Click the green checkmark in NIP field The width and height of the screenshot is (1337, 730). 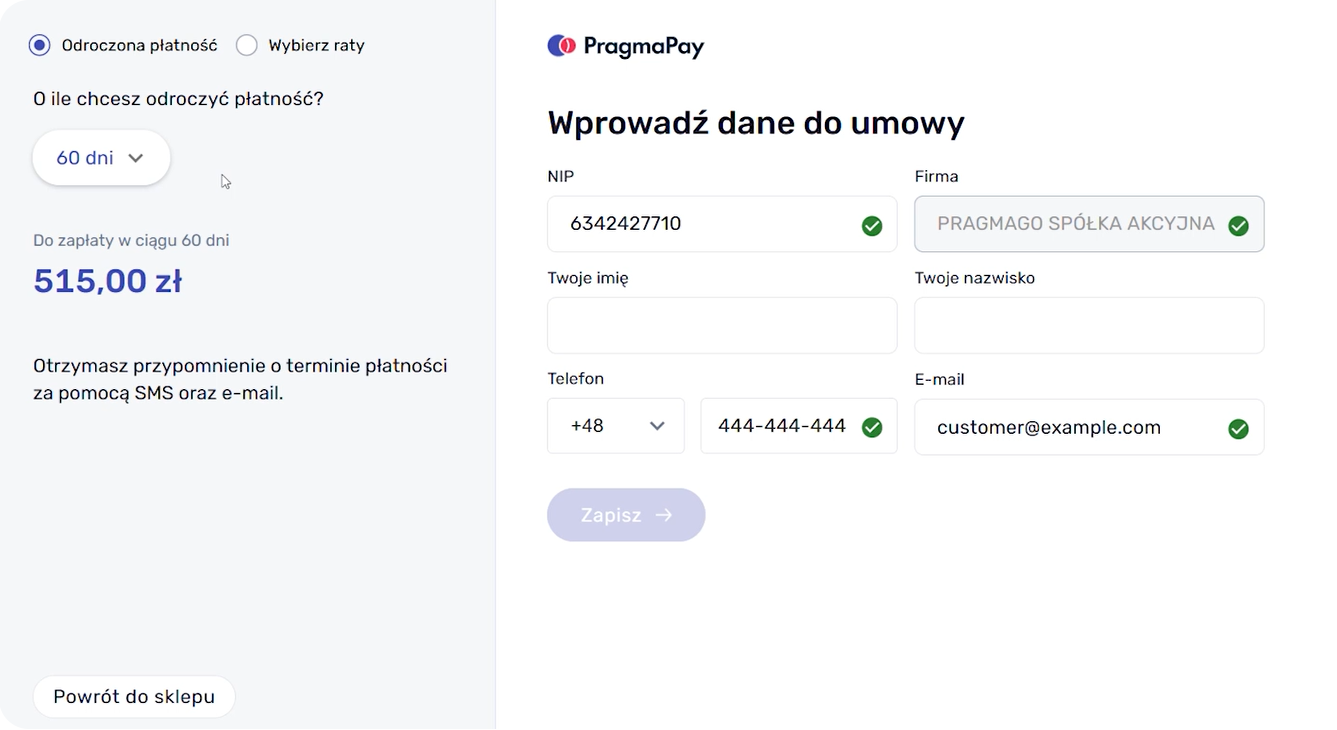click(872, 226)
